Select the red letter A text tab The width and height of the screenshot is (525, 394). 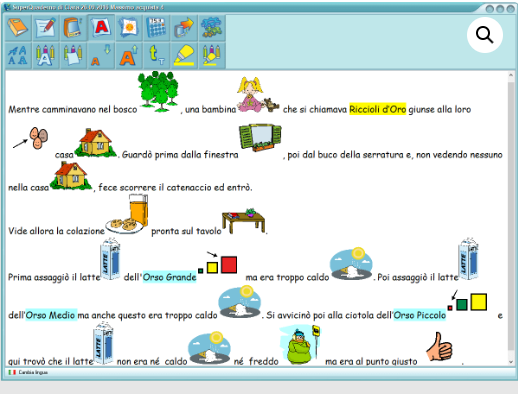[101, 28]
